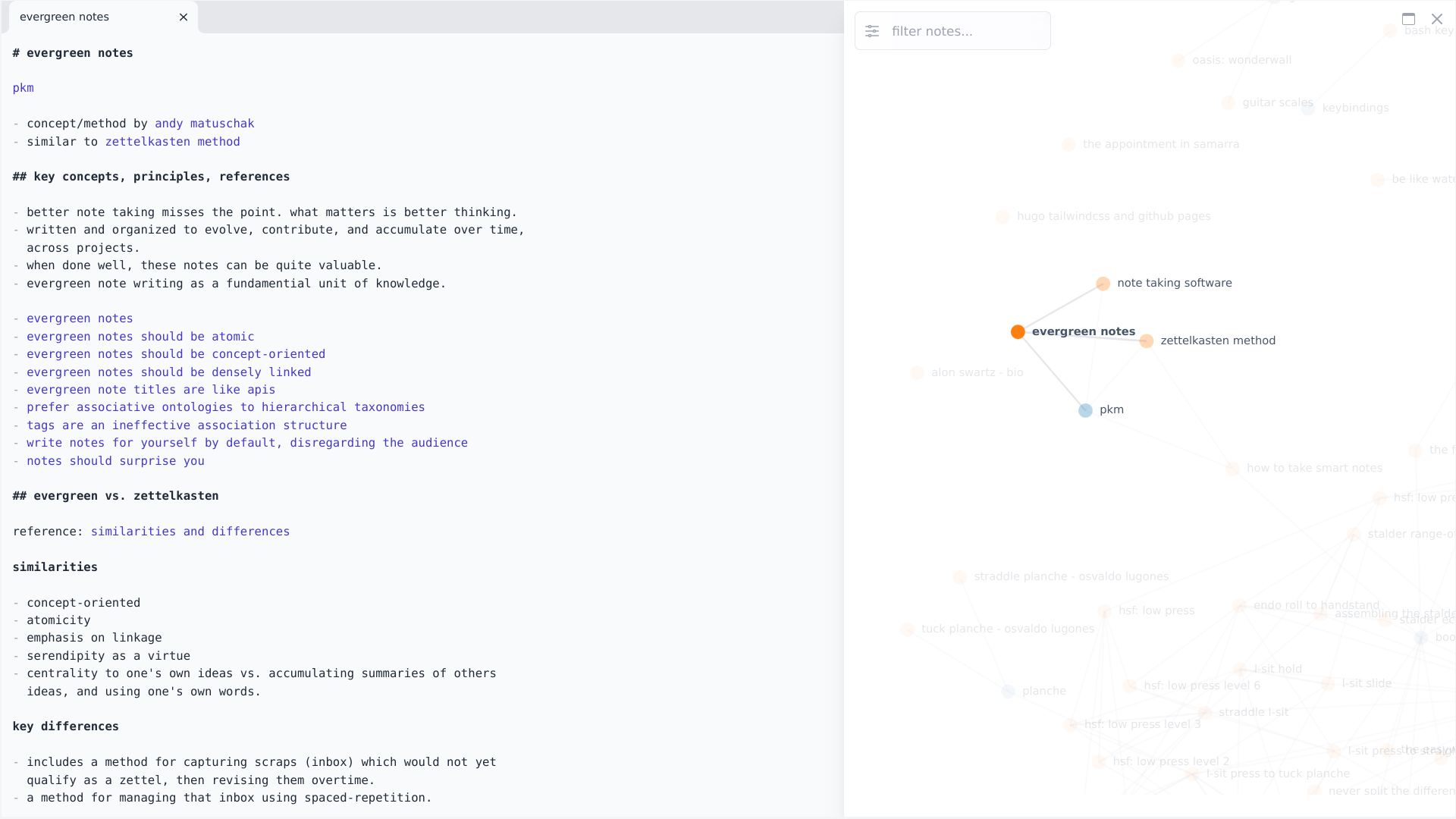Screen dimensions: 1456x819
Task: Open the graph filter options icon
Action: pos(871,31)
